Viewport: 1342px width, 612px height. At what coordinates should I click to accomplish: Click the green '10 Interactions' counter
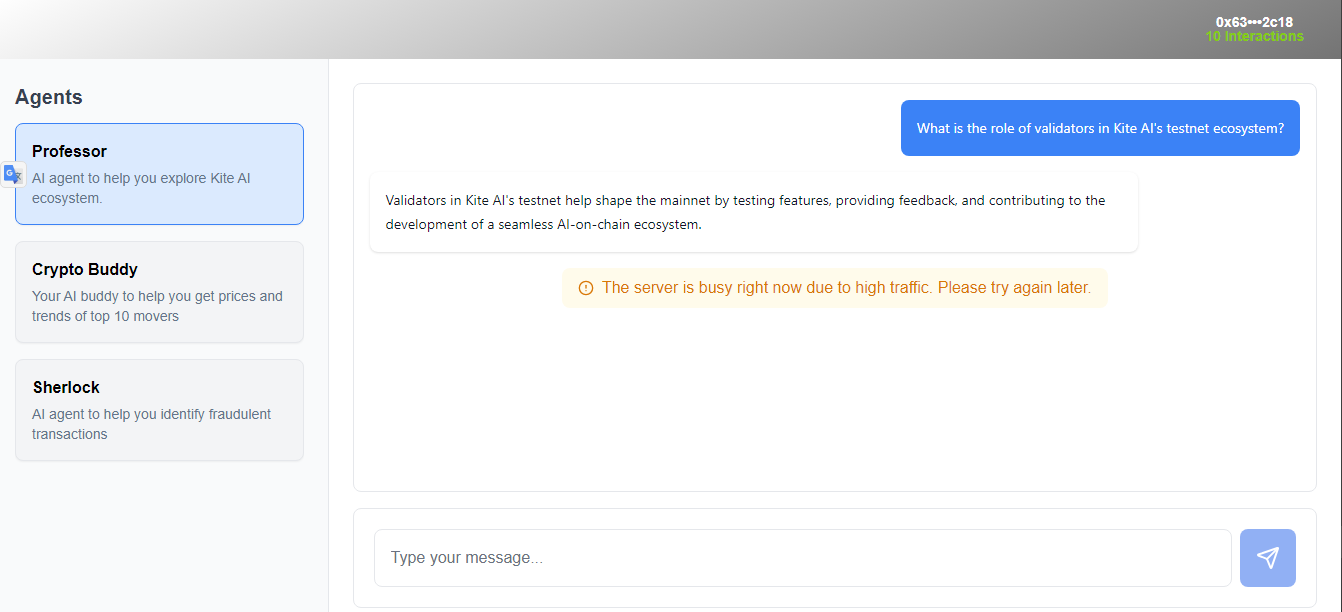pyautogui.click(x=1254, y=37)
